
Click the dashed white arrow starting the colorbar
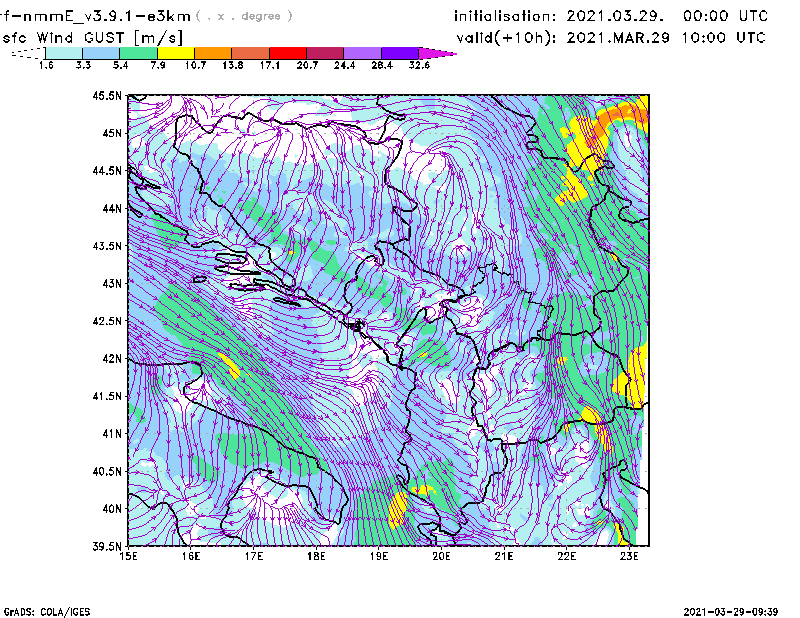(25, 53)
